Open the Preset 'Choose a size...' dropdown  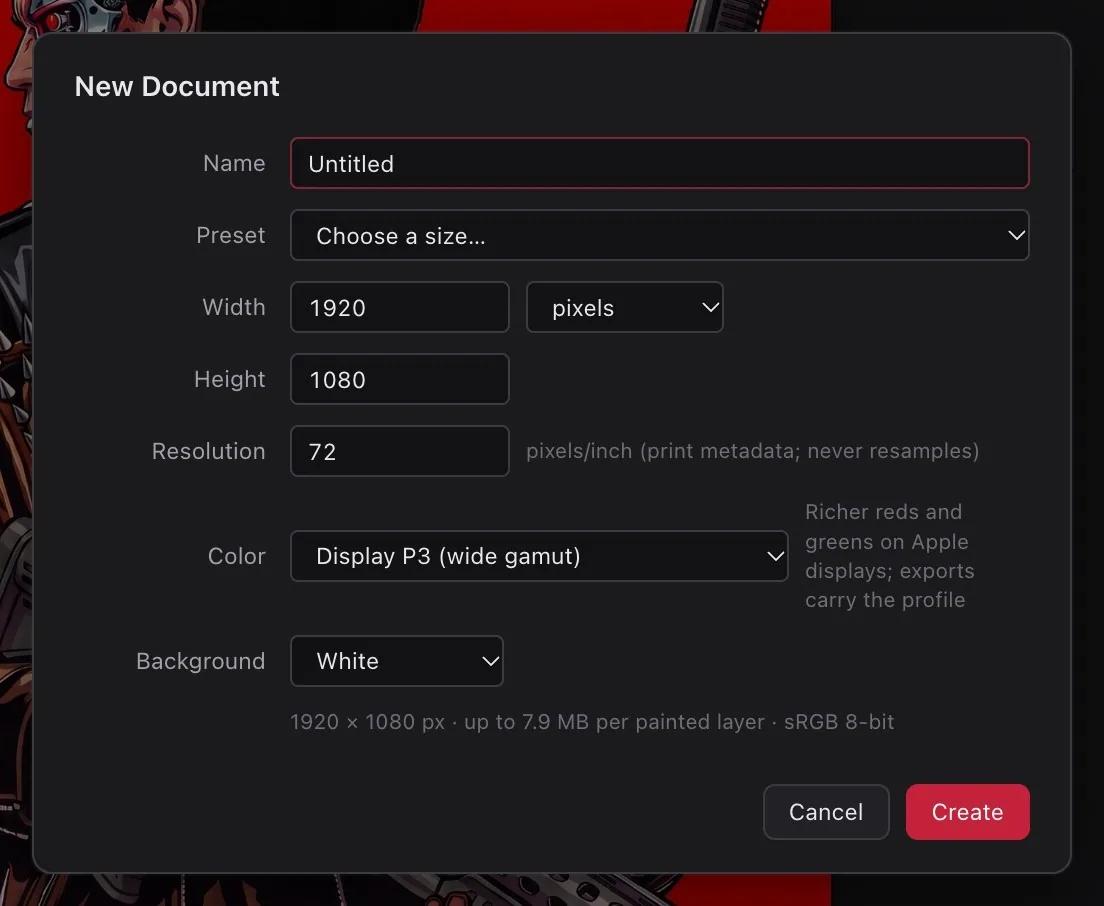(x=660, y=235)
